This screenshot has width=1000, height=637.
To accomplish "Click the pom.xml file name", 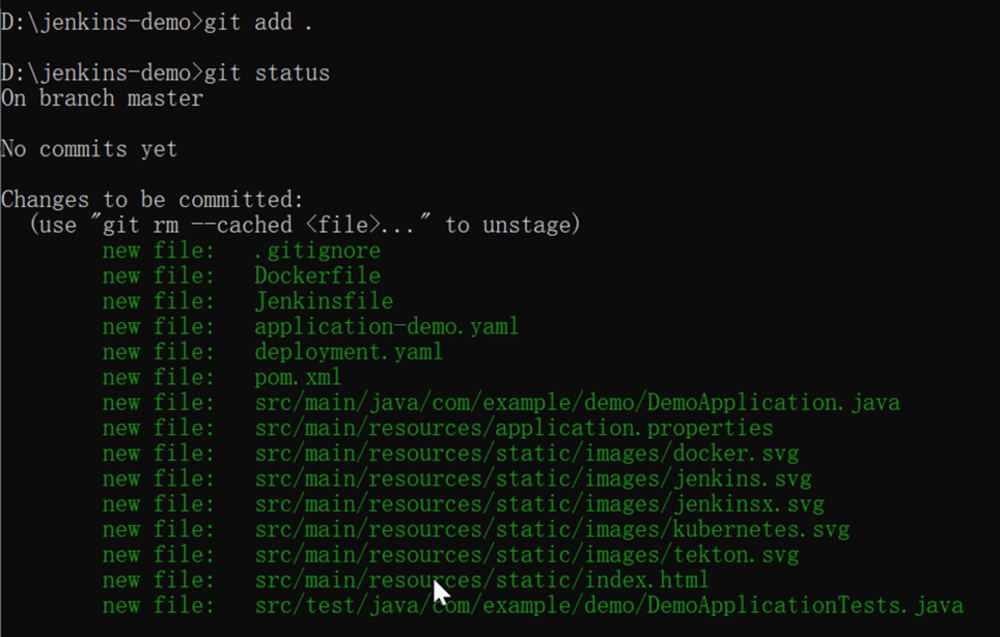I will point(298,377).
